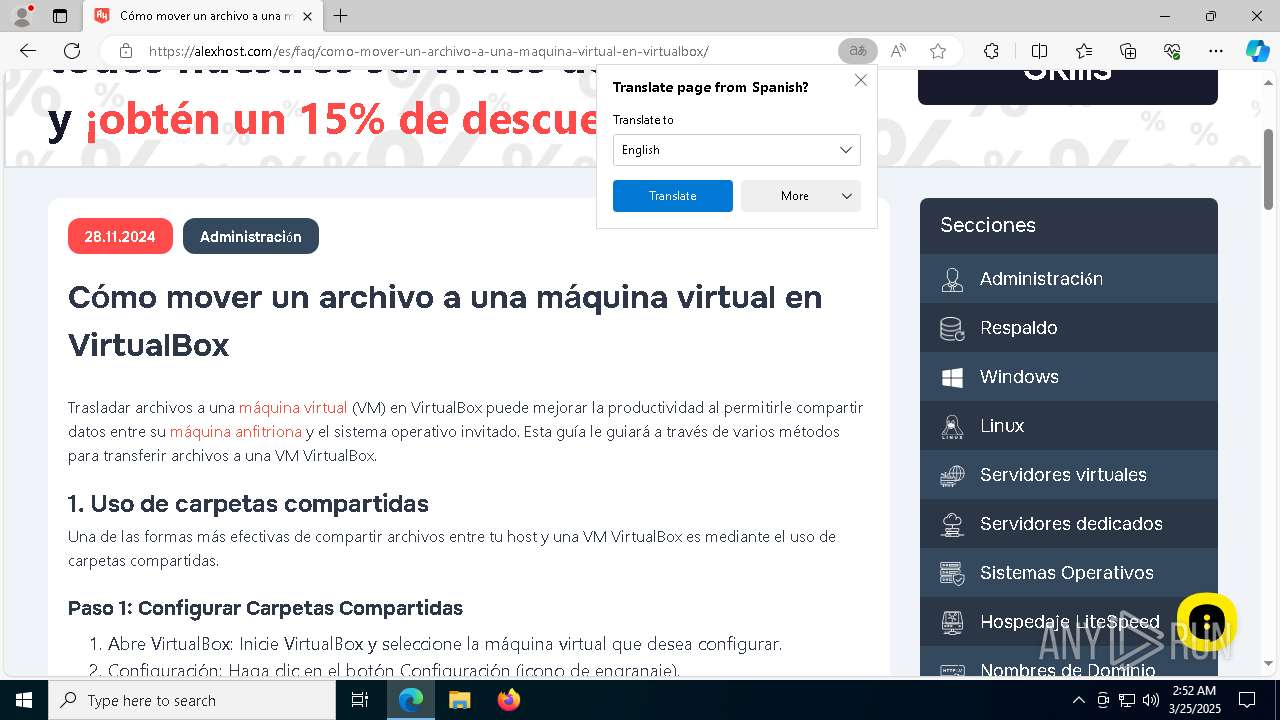The image size is (1280, 720).
Task: Toggle the translate page icon
Action: pyautogui.click(x=857, y=51)
